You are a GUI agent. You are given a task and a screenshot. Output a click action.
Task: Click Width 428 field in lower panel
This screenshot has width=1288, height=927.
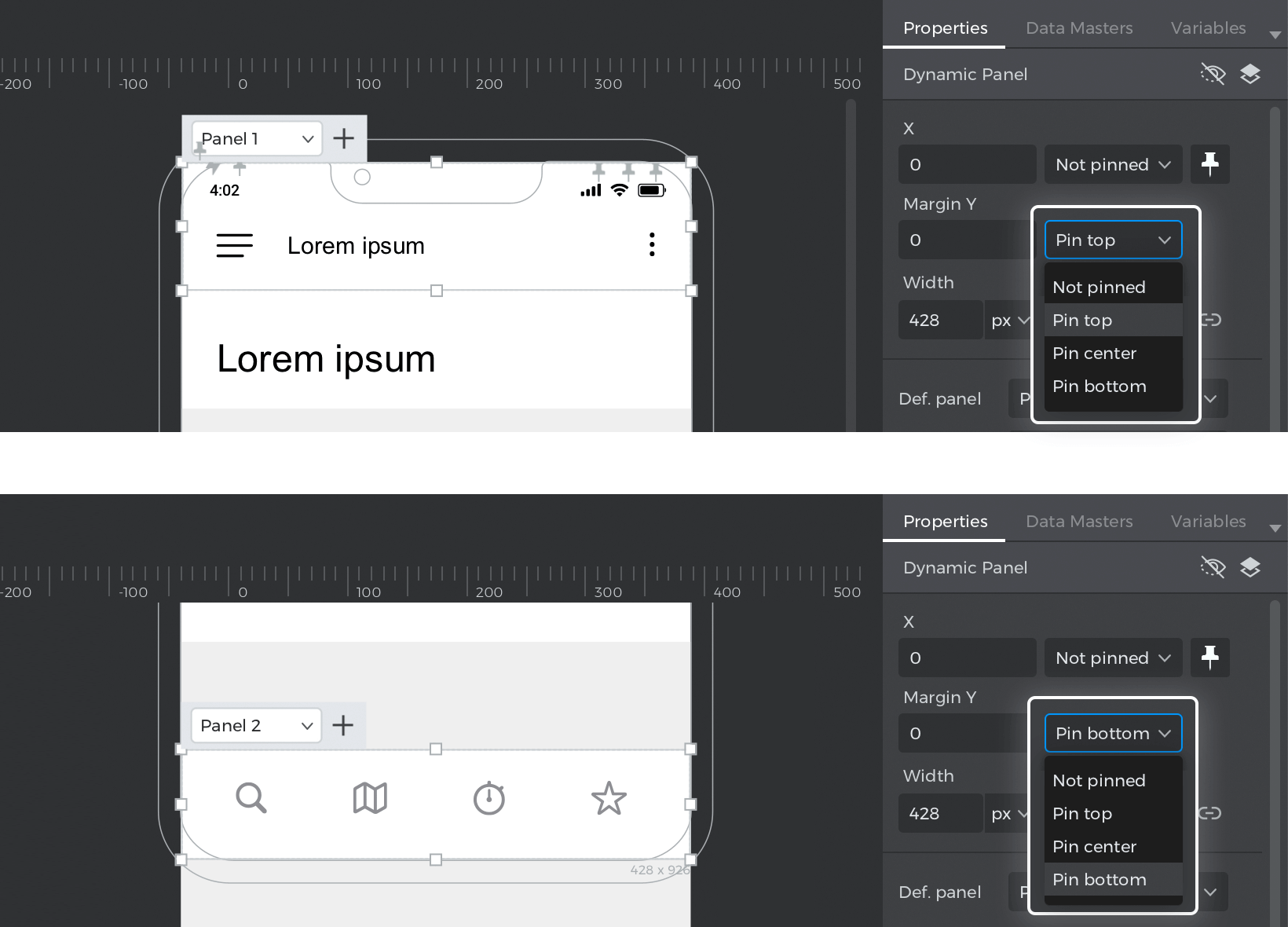point(940,813)
